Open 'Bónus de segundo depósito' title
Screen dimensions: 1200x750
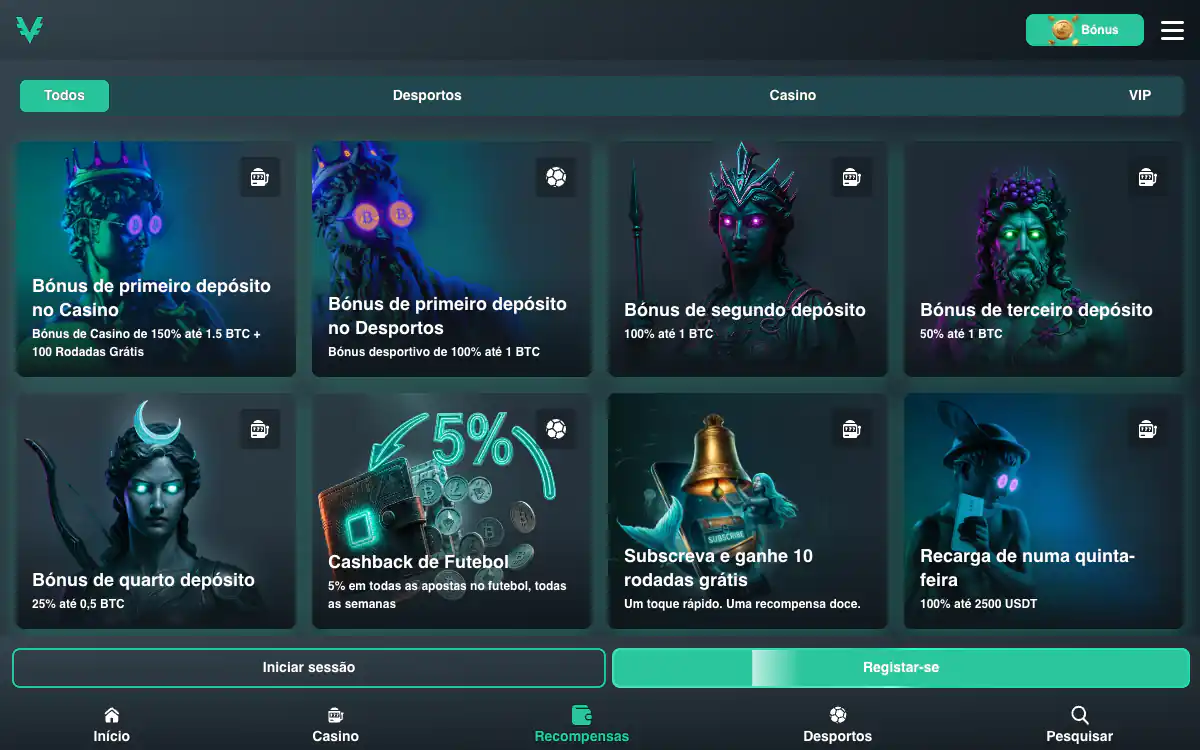(x=745, y=310)
